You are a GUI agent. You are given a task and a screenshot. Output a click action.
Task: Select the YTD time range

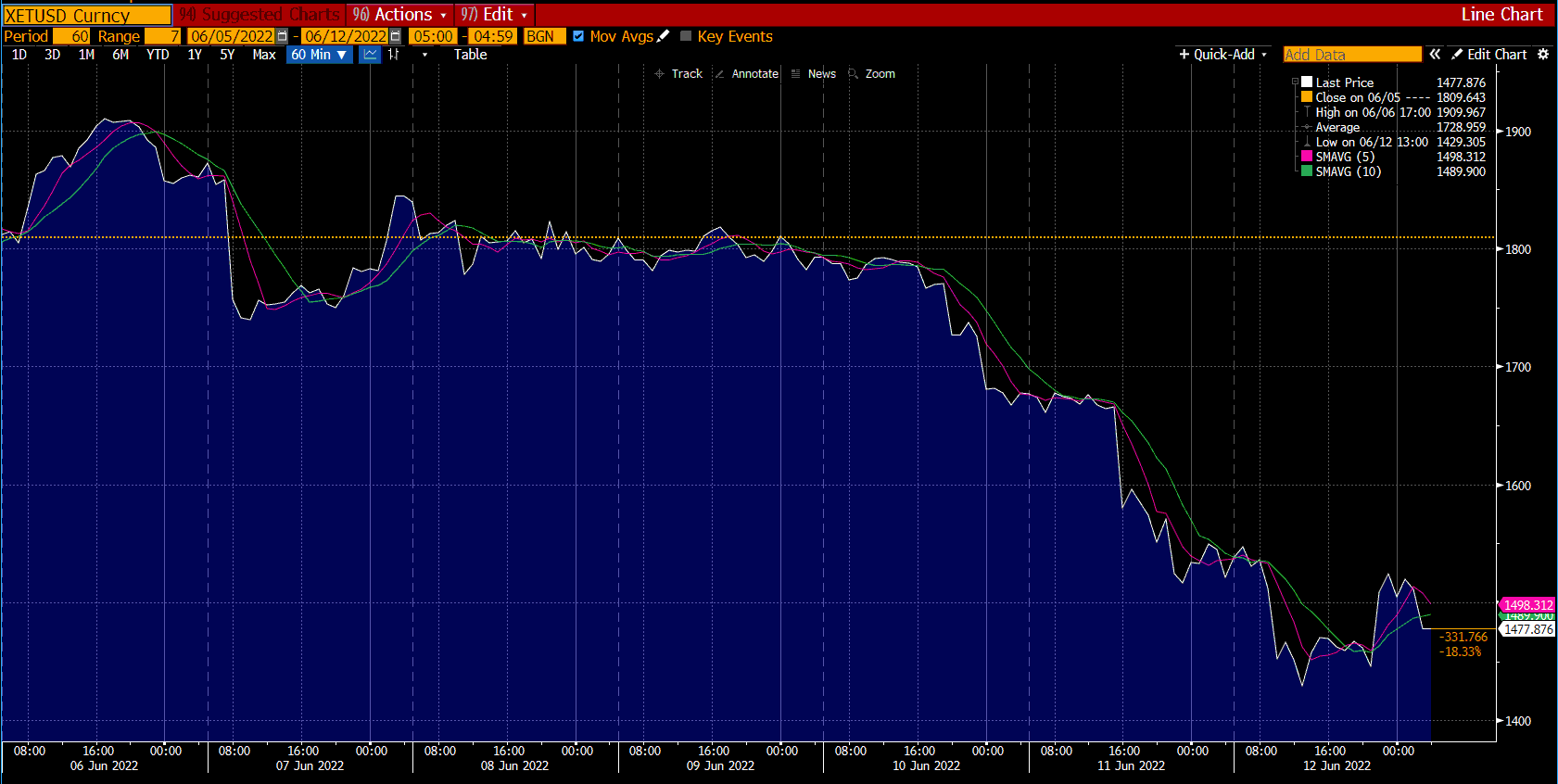pos(158,55)
